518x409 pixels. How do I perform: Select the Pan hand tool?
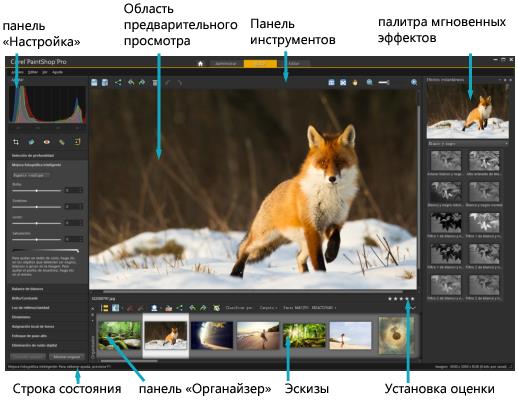coord(355,82)
